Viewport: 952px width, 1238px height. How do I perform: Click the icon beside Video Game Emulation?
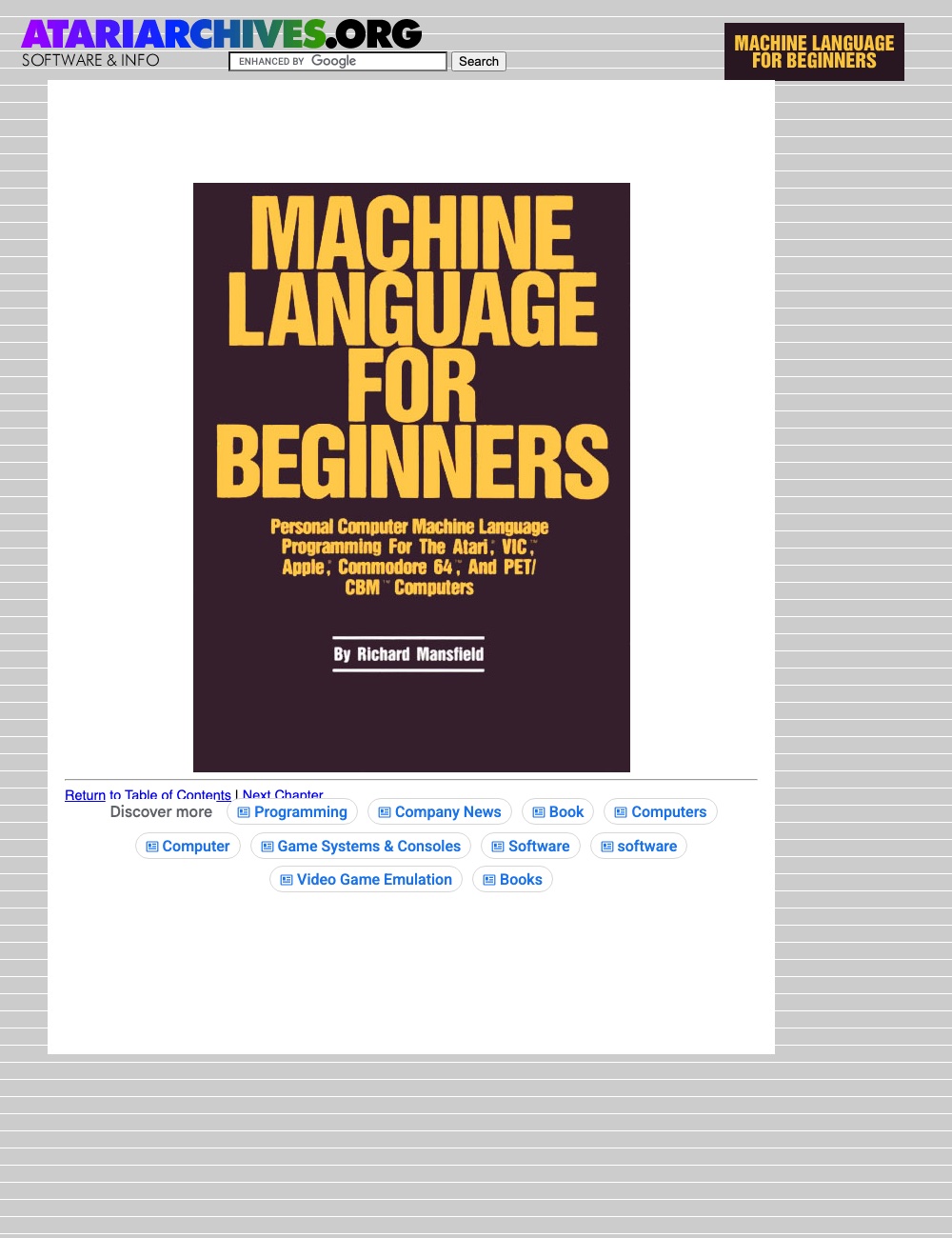click(x=287, y=880)
